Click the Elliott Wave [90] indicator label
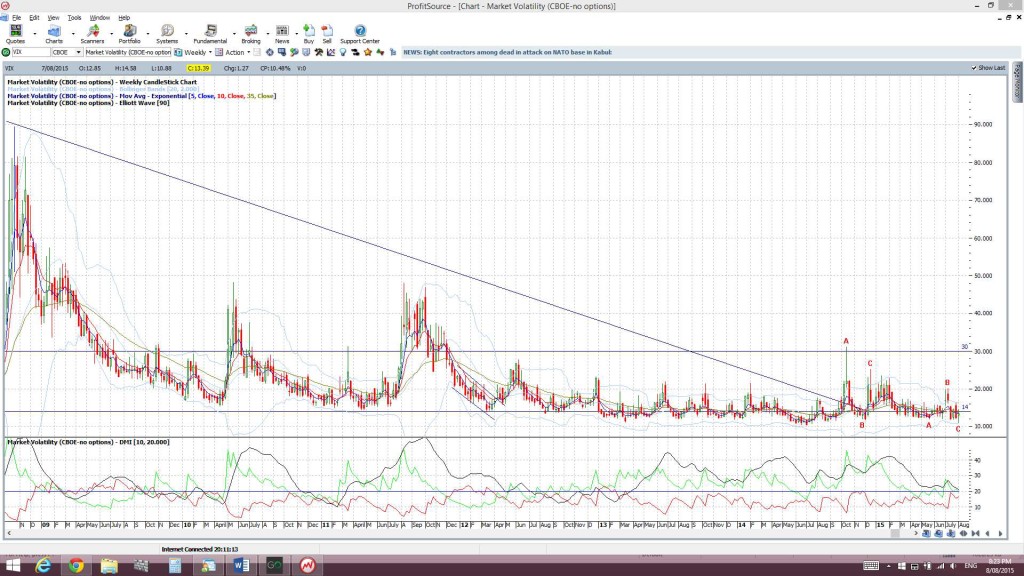This screenshot has height=576, width=1024. [88, 103]
